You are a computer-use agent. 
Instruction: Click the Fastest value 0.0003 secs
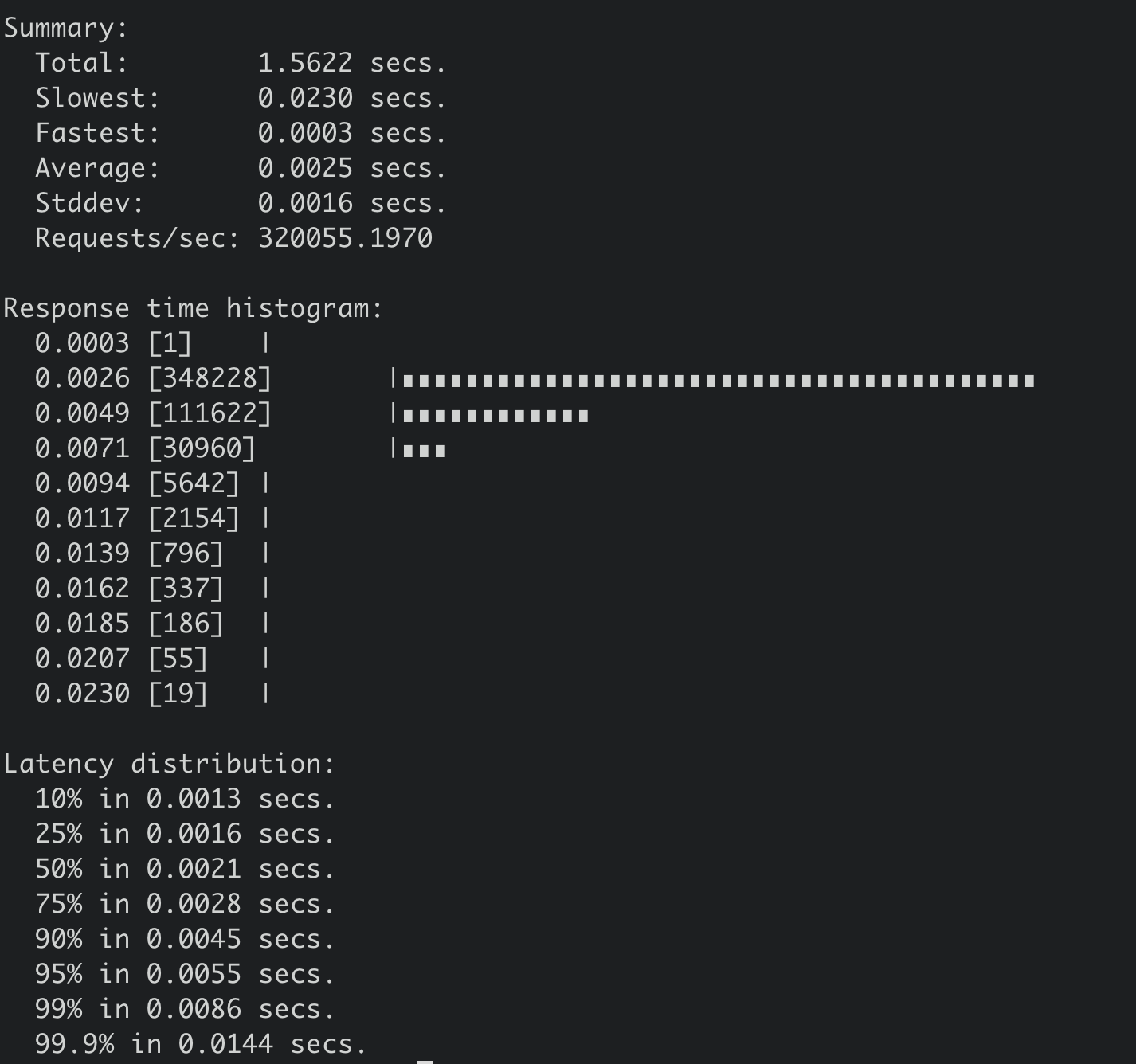[x=351, y=133]
